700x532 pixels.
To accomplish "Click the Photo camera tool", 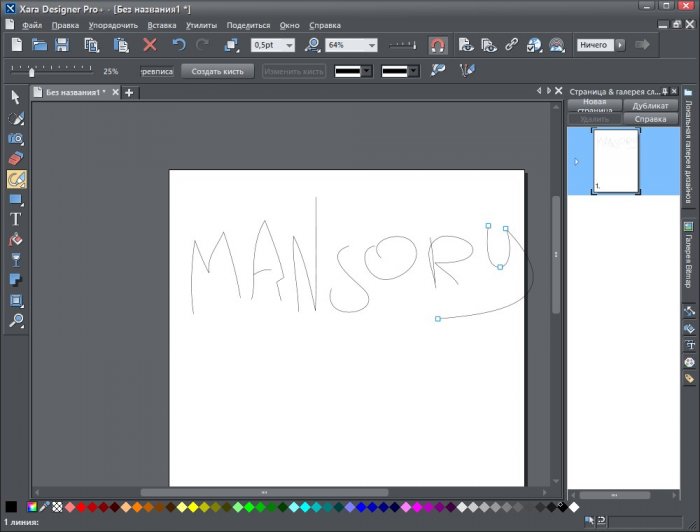I will tap(16, 138).
